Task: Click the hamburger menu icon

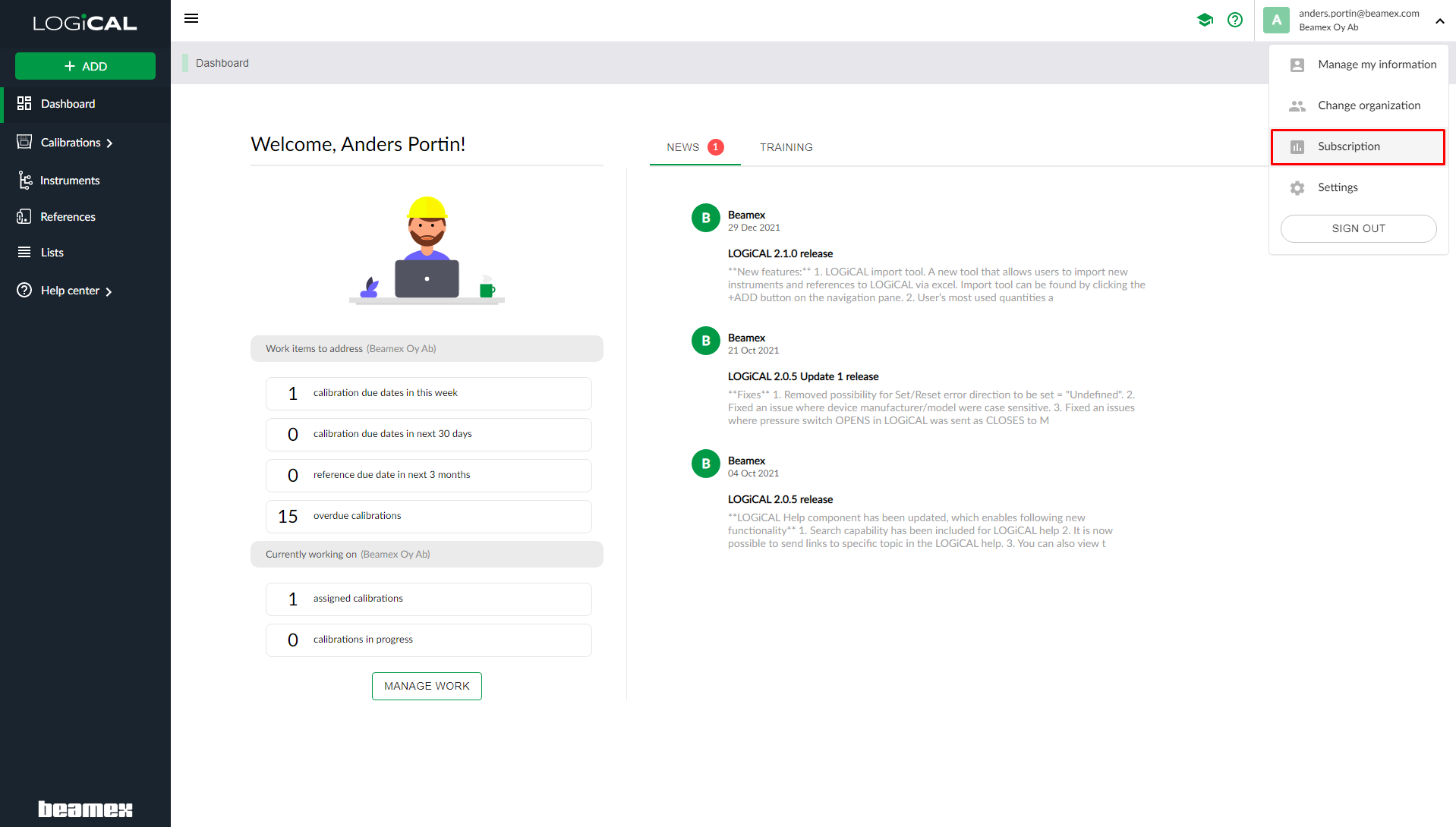Action: [191, 19]
